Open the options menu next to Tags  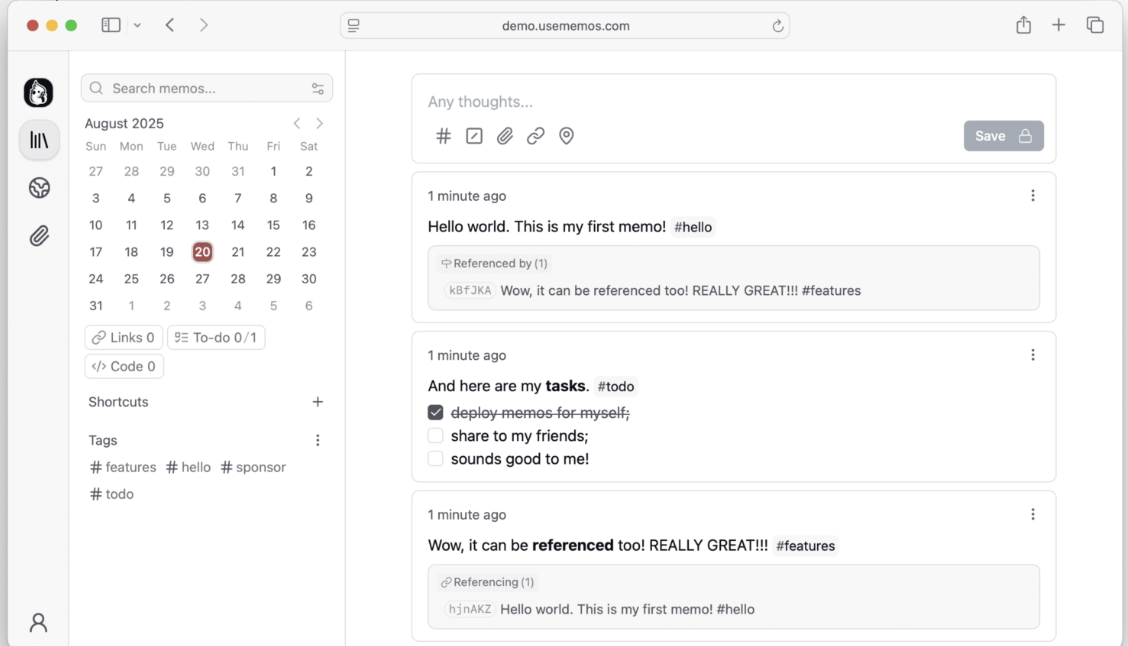pyautogui.click(x=318, y=440)
